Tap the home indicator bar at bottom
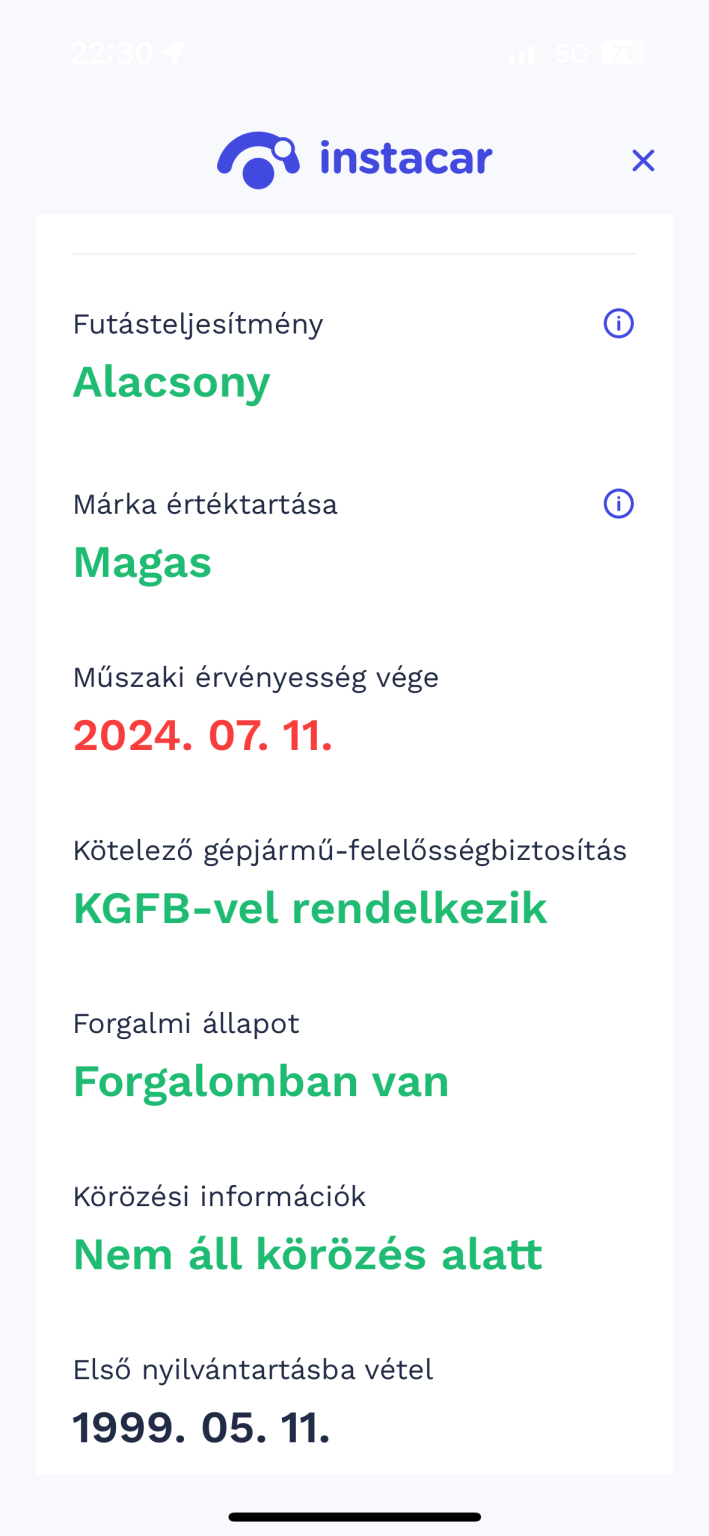709x1536 pixels. tap(354, 1517)
